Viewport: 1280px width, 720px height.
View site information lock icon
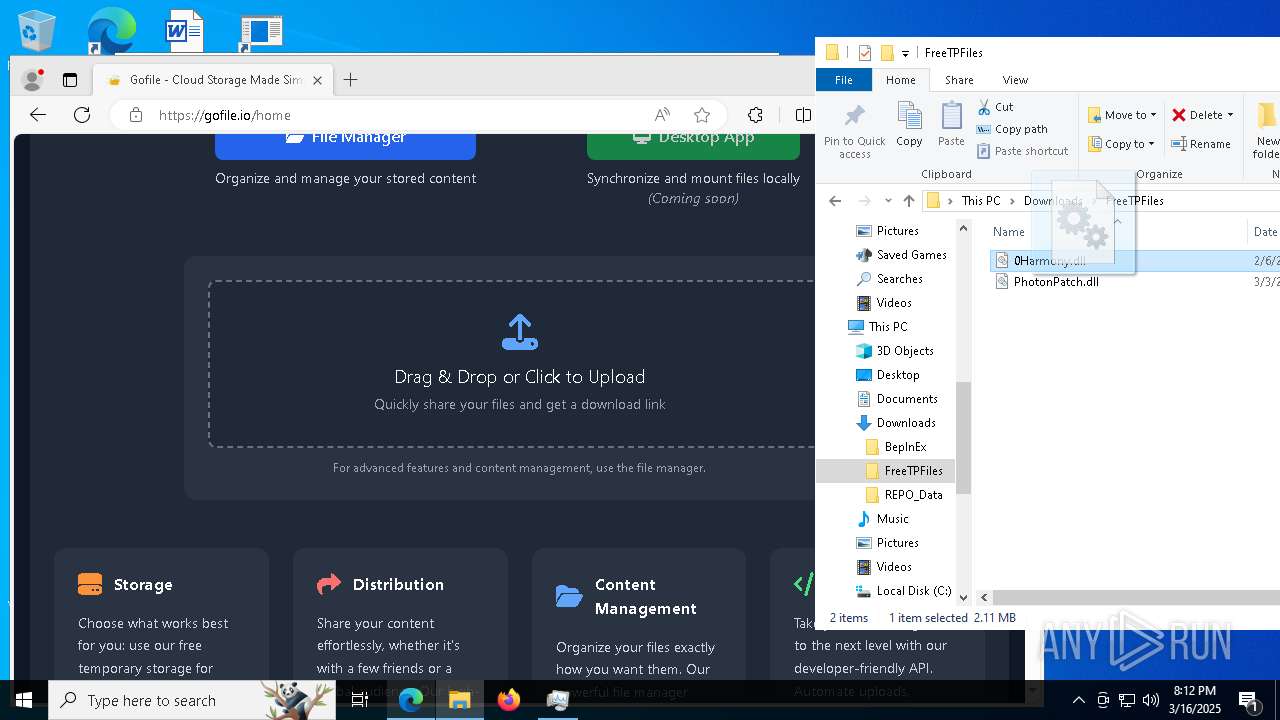[x=136, y=115]
